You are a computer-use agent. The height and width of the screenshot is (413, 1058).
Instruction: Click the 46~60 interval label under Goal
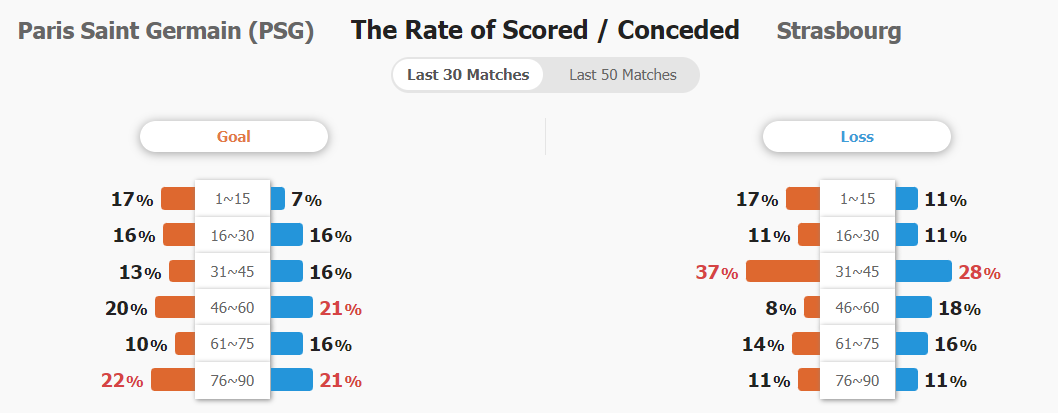pyautogui.click(x=233, y=307)
